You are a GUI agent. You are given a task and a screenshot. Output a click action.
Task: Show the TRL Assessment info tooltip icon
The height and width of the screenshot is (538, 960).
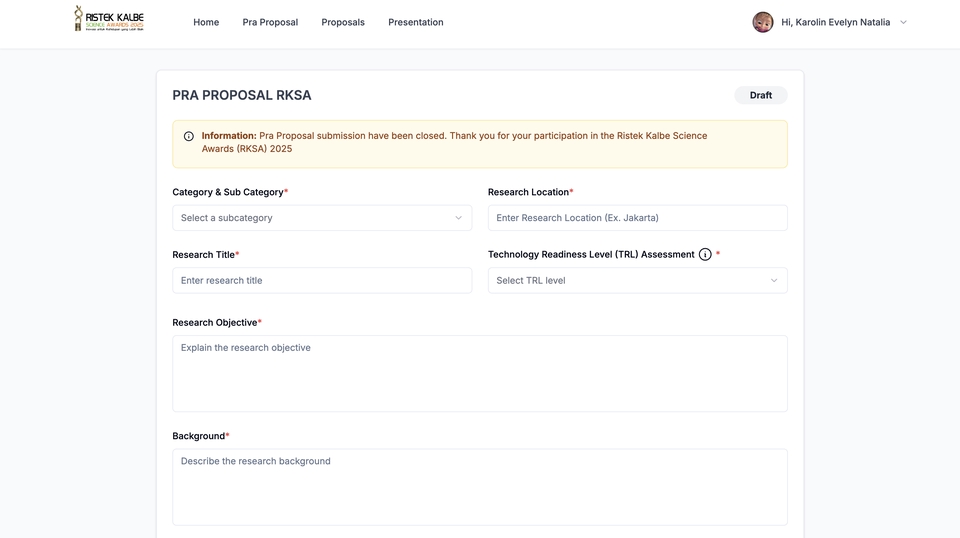click(x=705, y=255)
